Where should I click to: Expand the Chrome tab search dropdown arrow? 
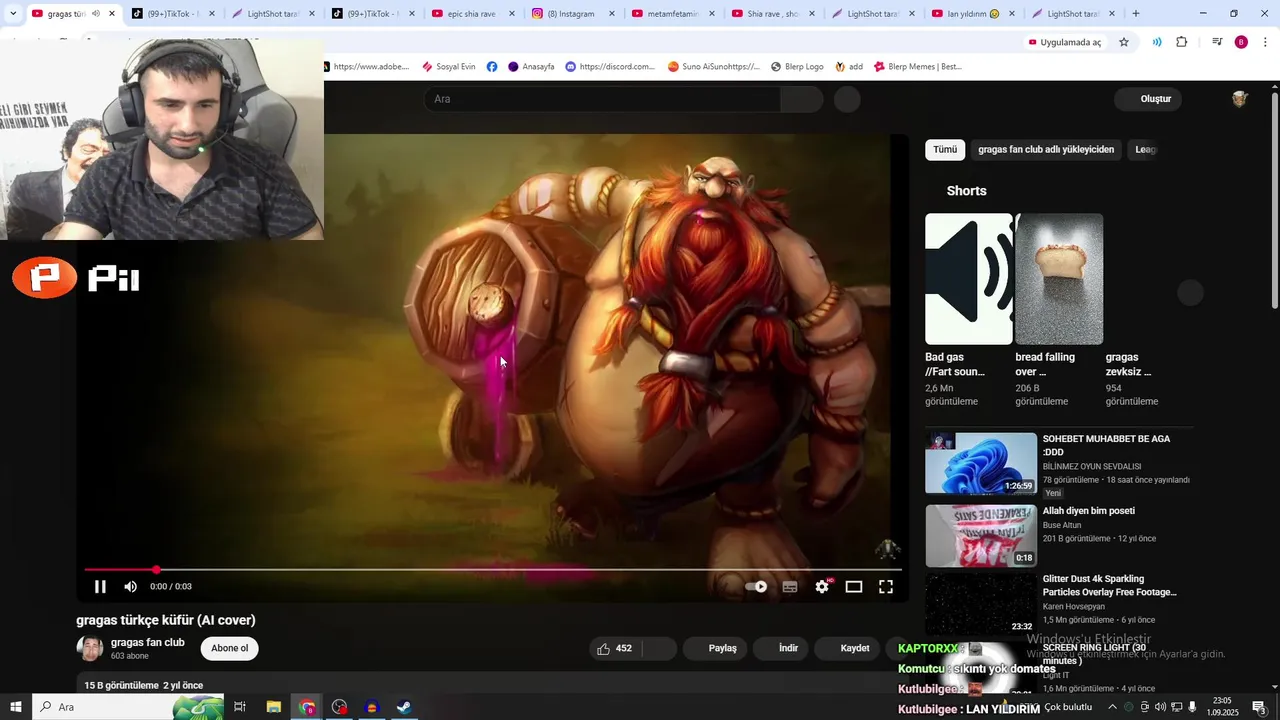[x=13, y=14]
